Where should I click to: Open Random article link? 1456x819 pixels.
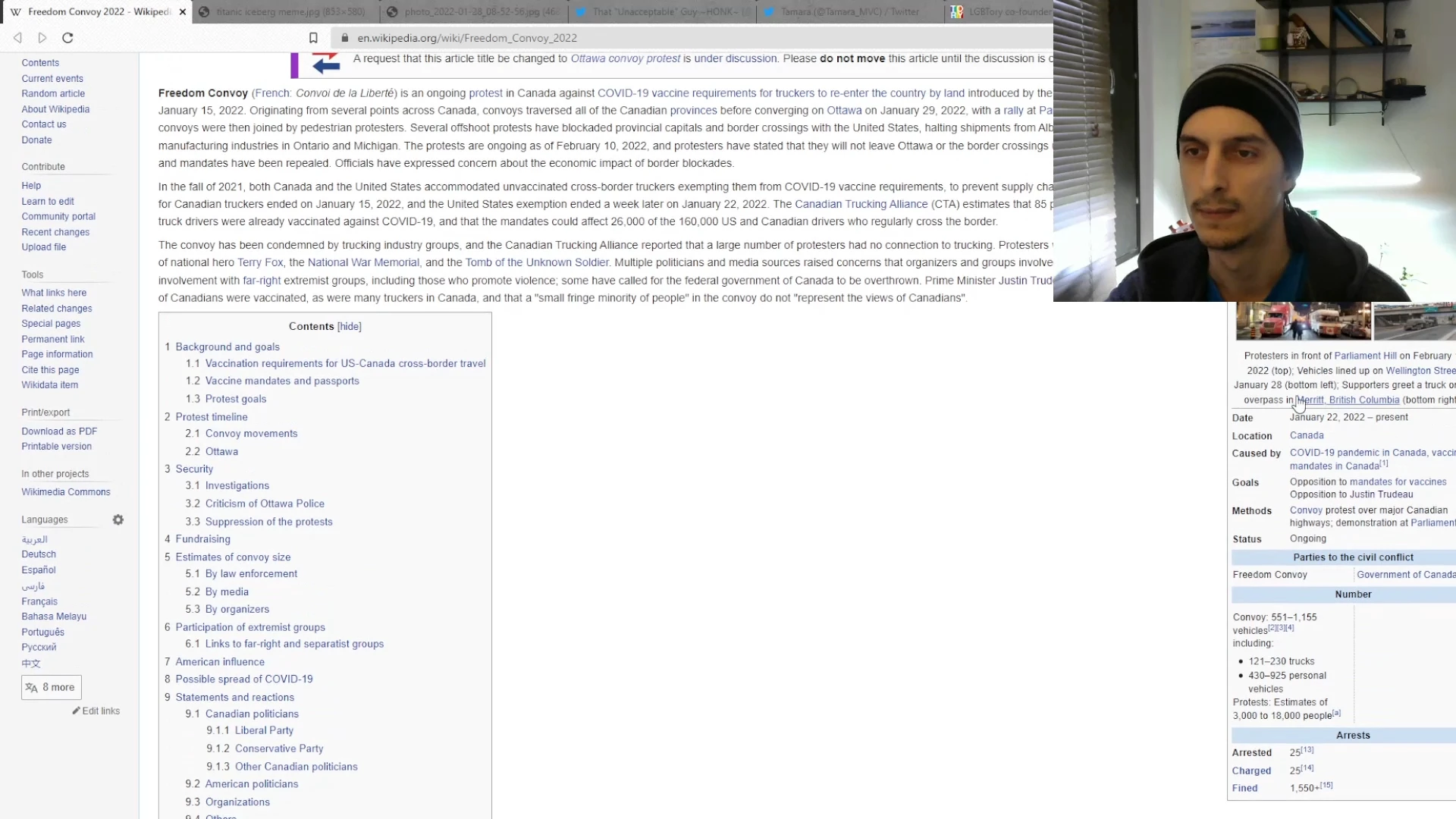point(53,93)
